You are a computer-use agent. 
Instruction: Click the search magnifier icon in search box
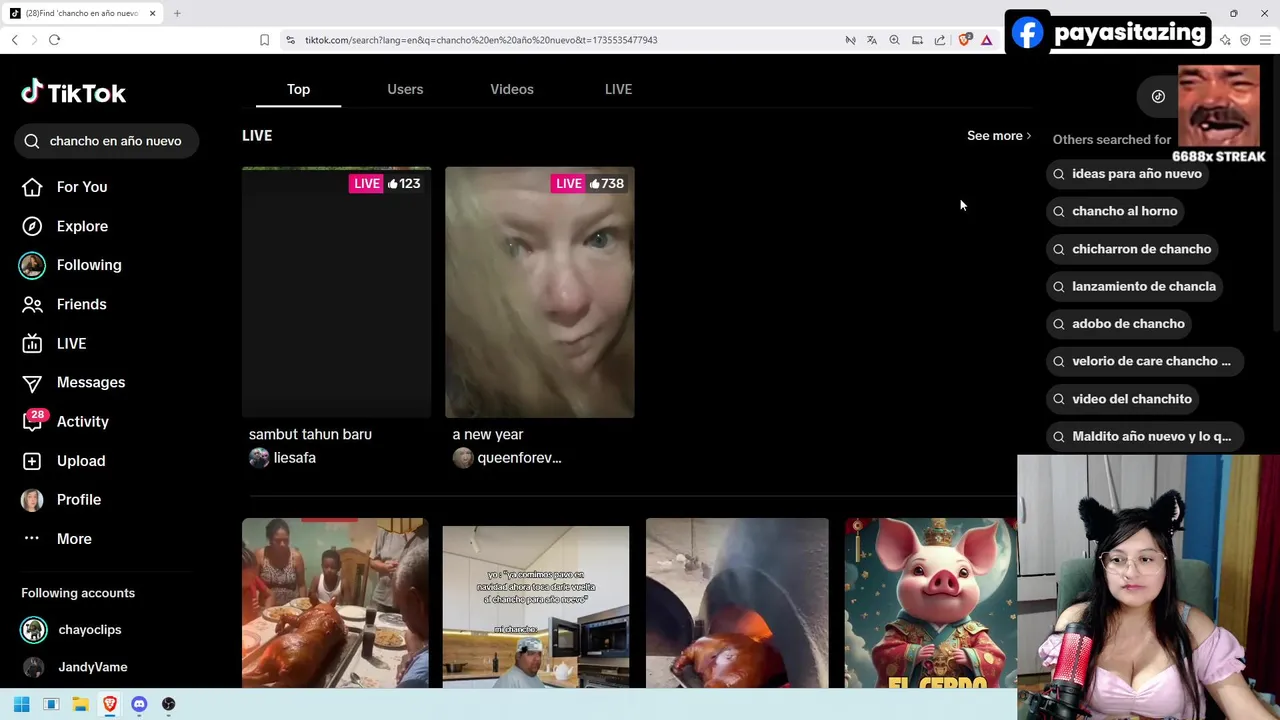(32, 141)
